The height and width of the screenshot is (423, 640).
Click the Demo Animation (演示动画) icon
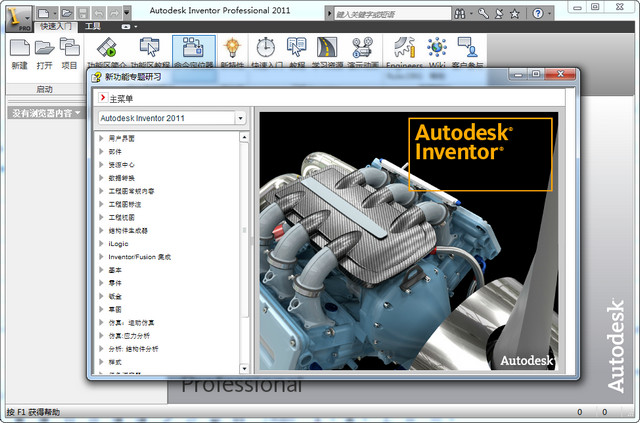point(362,48)
